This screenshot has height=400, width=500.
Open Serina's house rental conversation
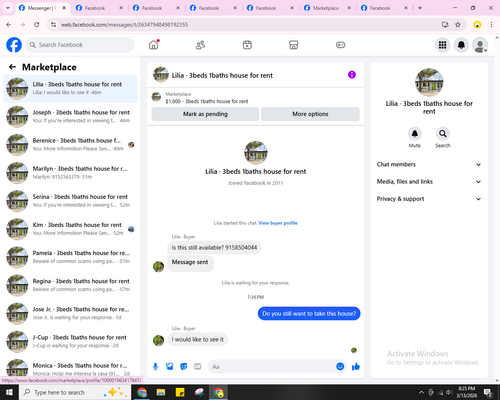(x=70, y=201)
